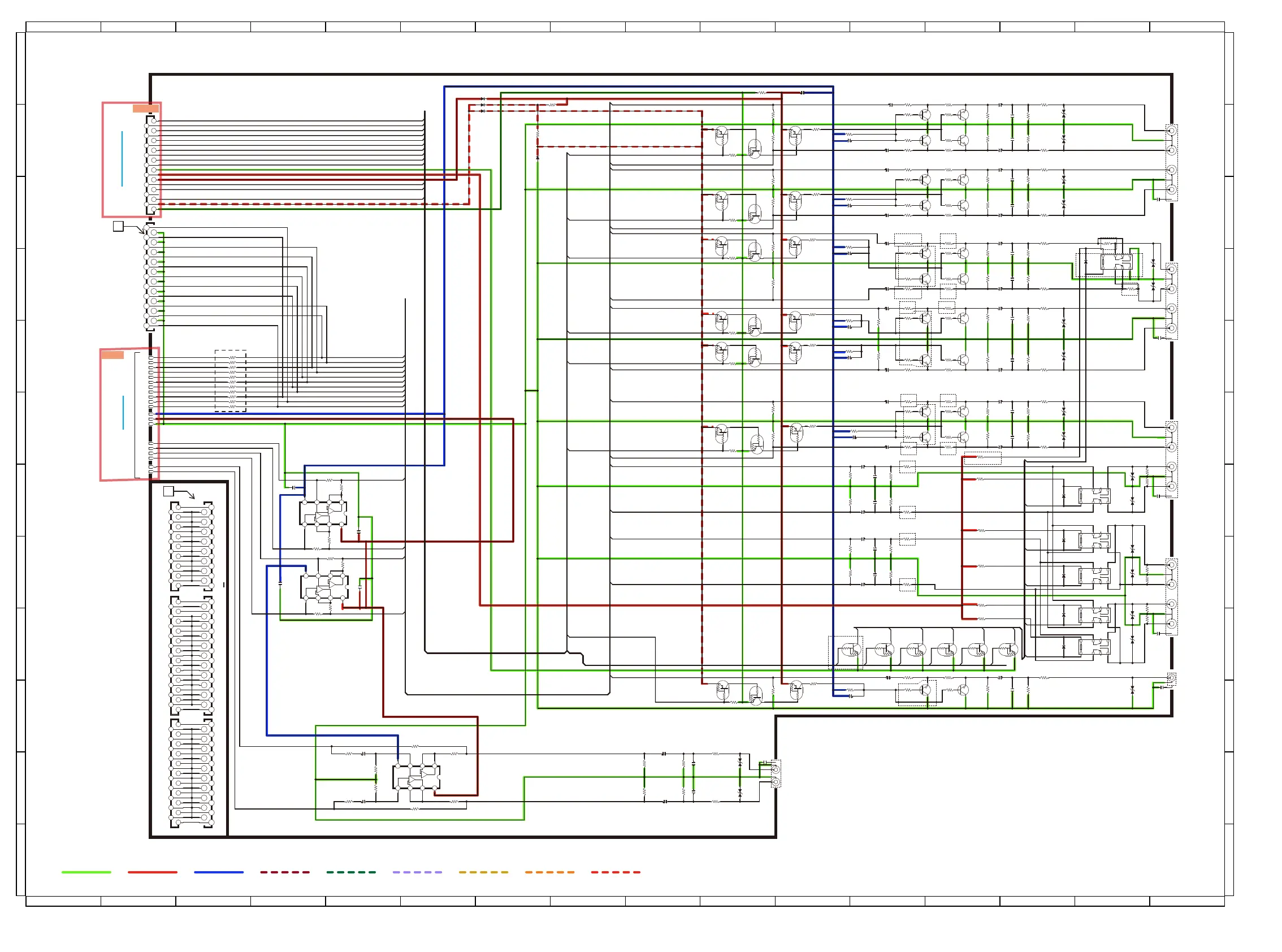Click the square callout box beside middle-left connector

click(118, 226)
